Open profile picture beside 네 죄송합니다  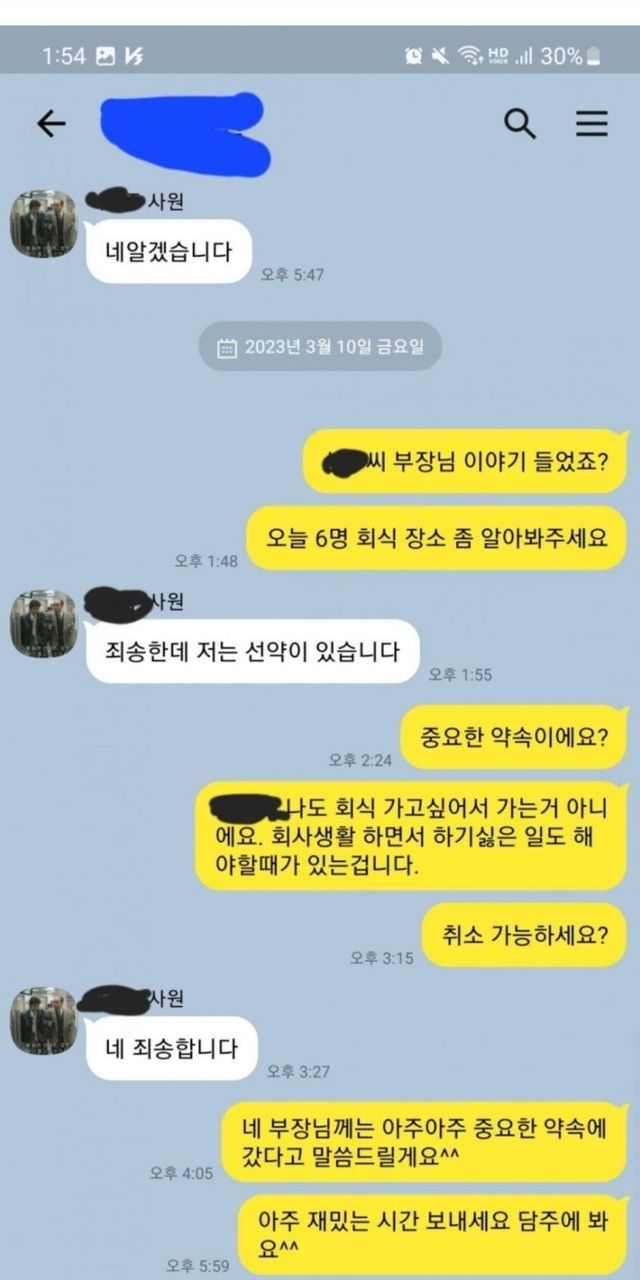tap(43, 1019)
